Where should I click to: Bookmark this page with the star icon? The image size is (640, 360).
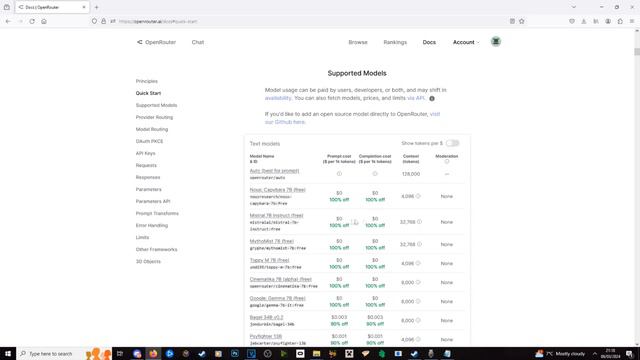pos(522,21)
